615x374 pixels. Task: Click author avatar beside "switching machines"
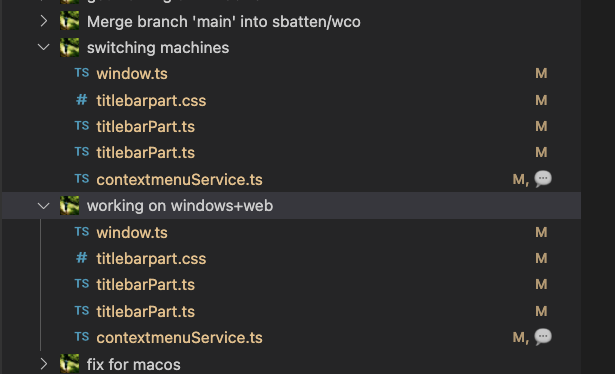(69, 47)
